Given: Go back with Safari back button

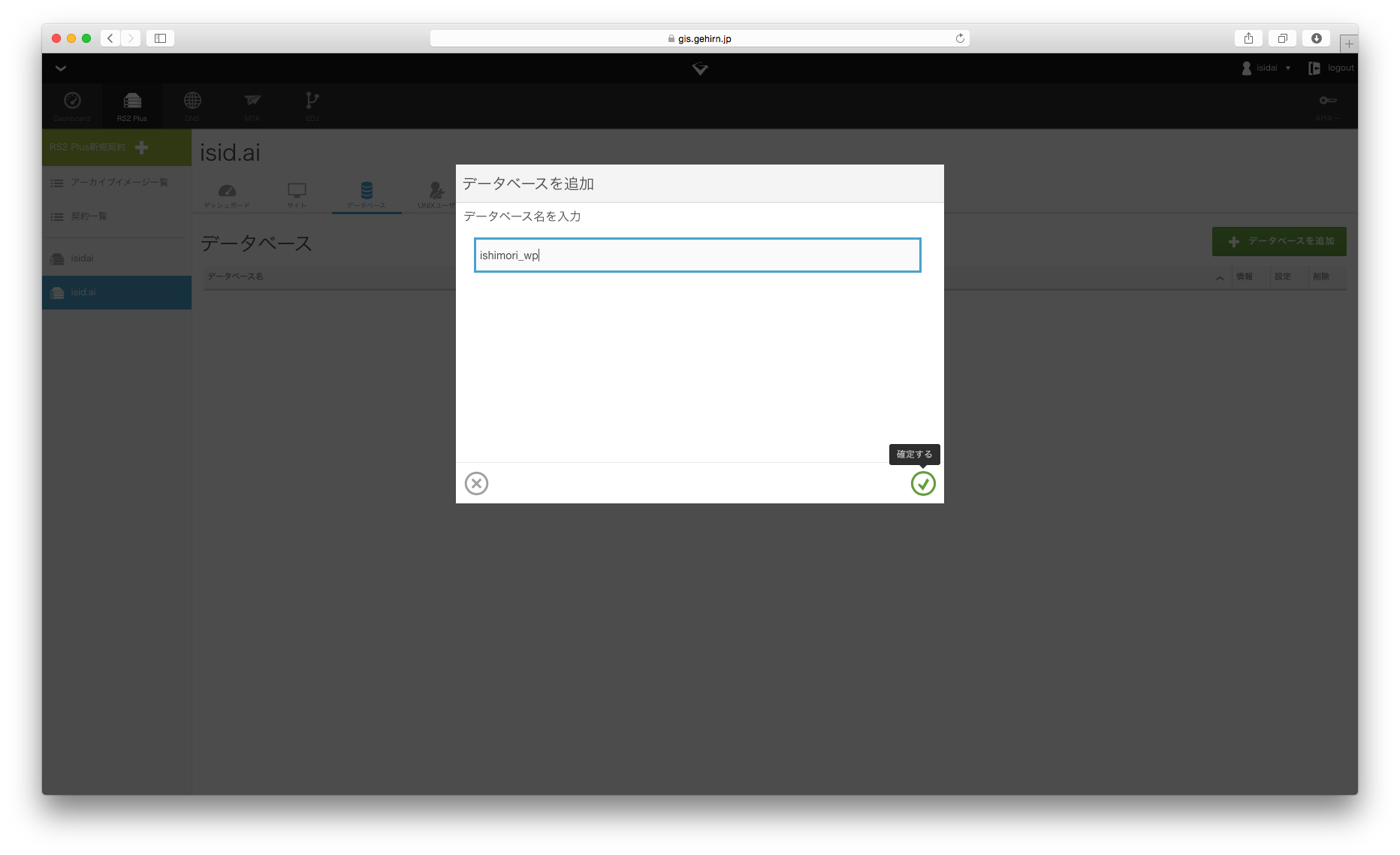Looking at the screenshot, I should point(110,38).
